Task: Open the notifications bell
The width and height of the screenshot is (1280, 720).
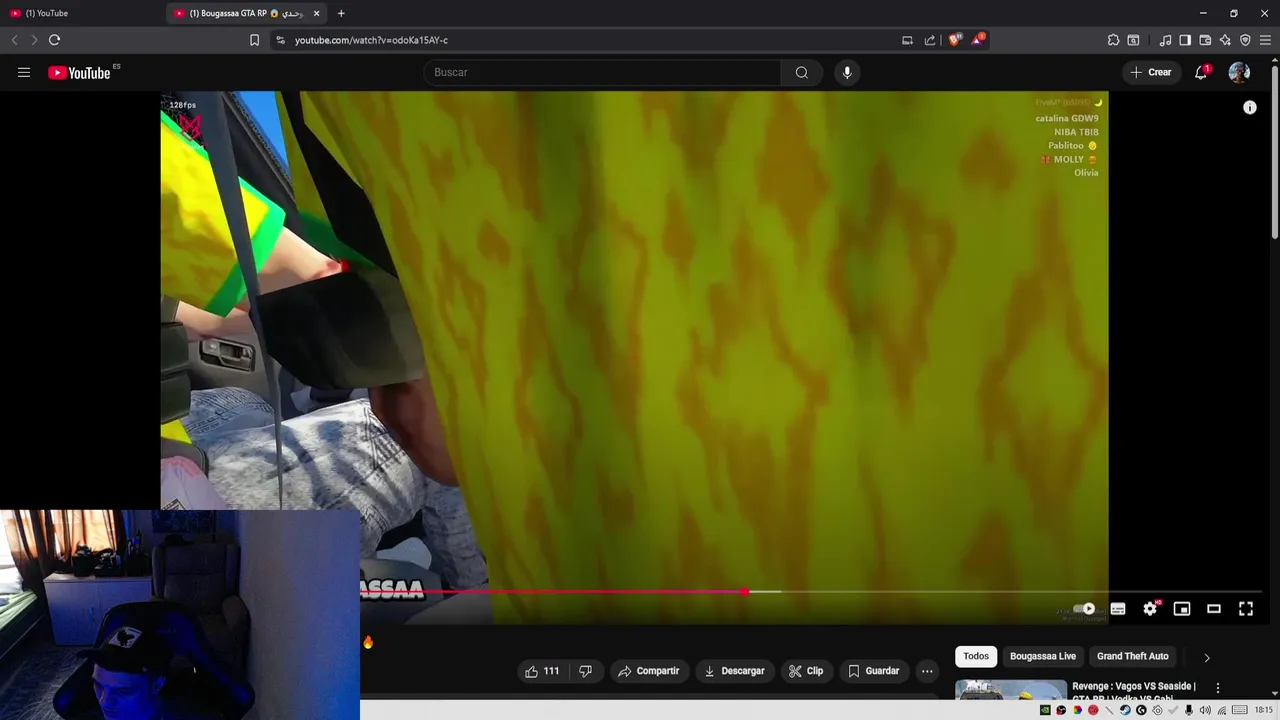Action: click(x=1201, y=72)
